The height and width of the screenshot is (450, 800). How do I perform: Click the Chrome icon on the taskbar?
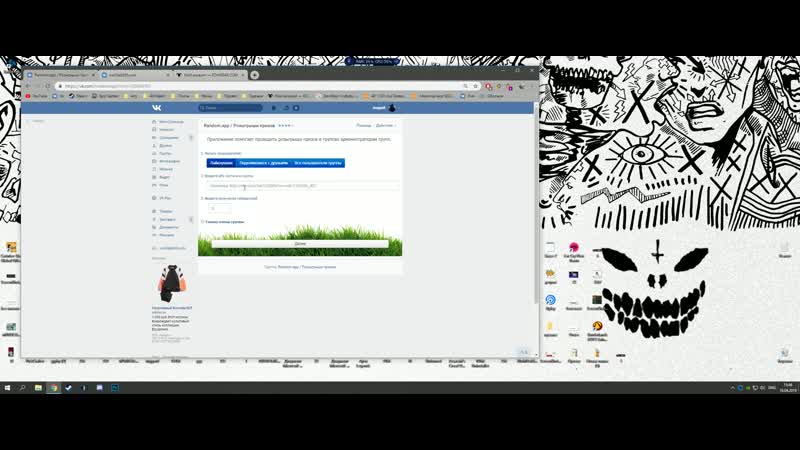[x=54, y=388]
